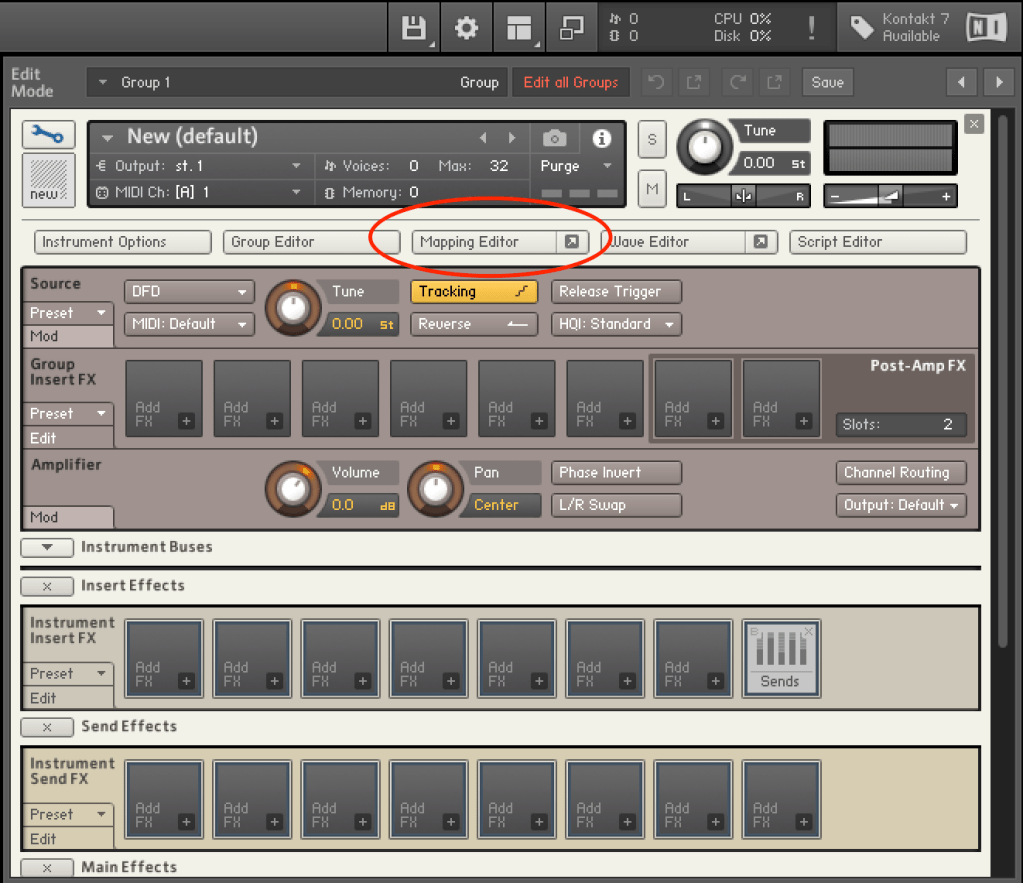
Task: Solo the instrument with S button
Action: click(x=652, y=139)
